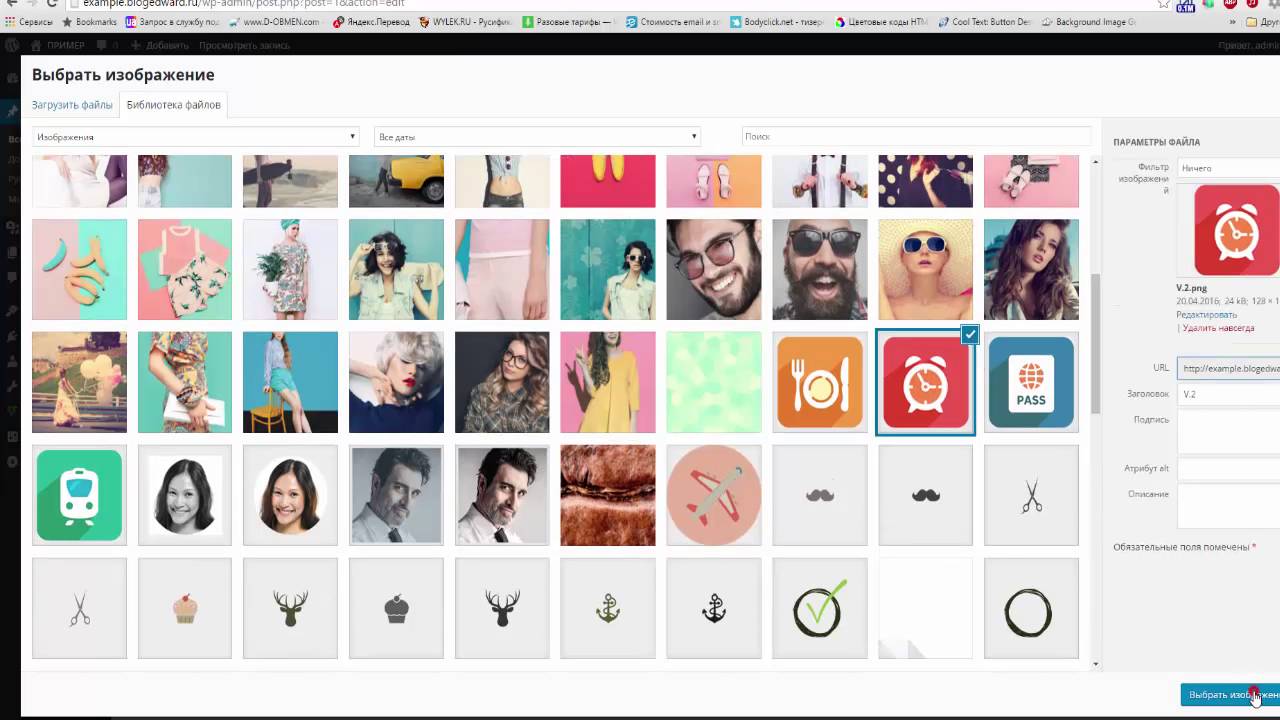1280x720 pixels.
Task: Click the red alarm clock preview in sidebar
Action: pos(1236,230)
